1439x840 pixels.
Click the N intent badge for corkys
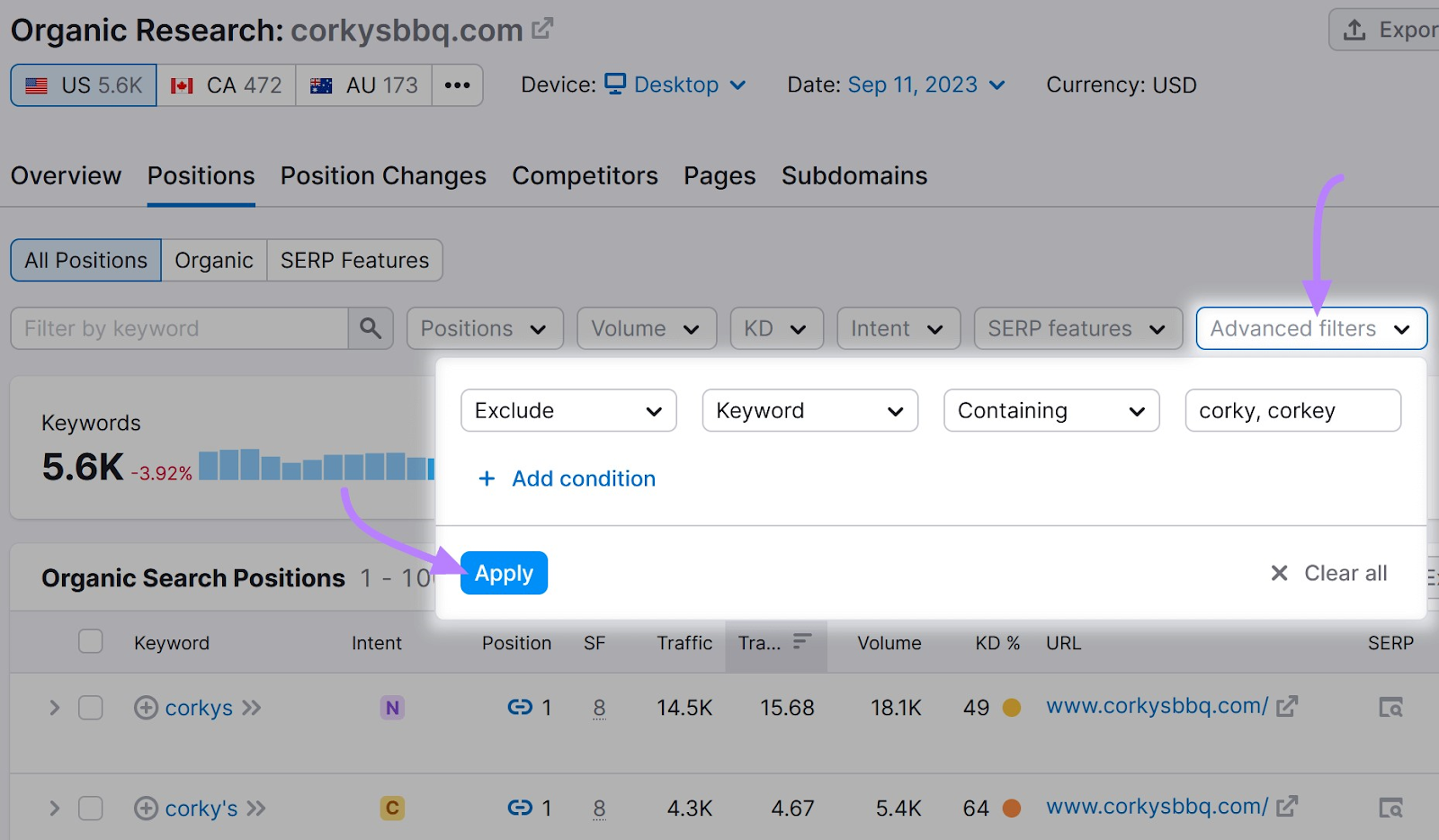click(392, 708)
